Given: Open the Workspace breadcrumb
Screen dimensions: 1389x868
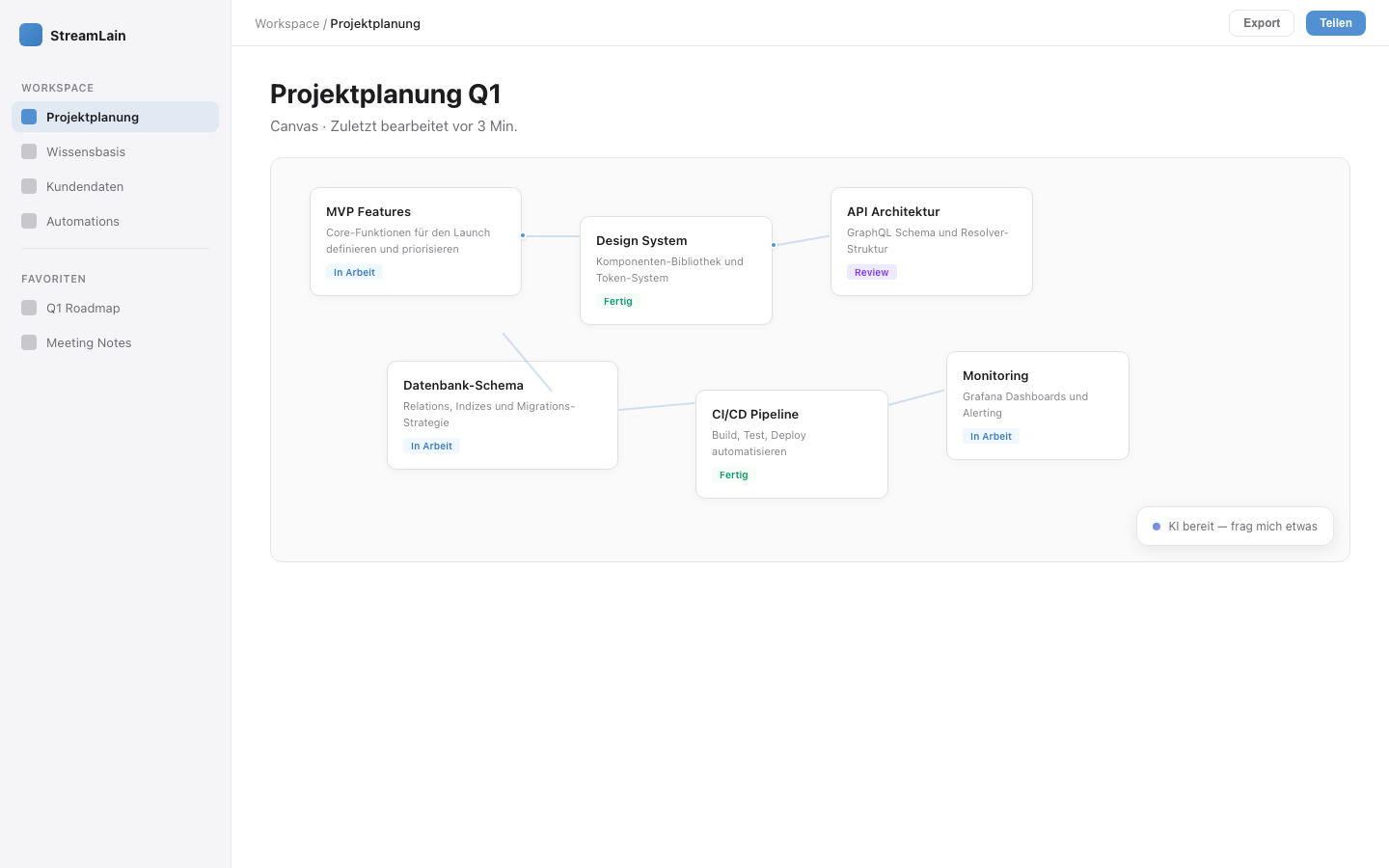Looking at the screenshot, I should (286, 23).
